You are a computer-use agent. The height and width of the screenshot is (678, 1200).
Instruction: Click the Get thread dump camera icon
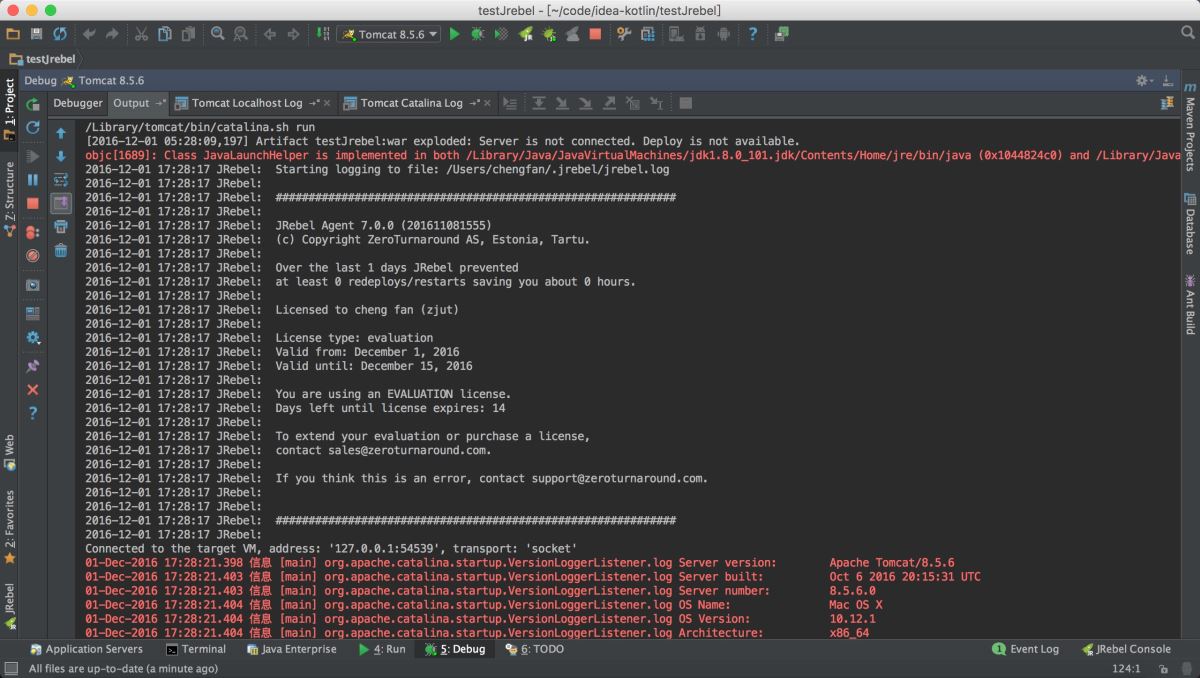click(x=32, y=285)
